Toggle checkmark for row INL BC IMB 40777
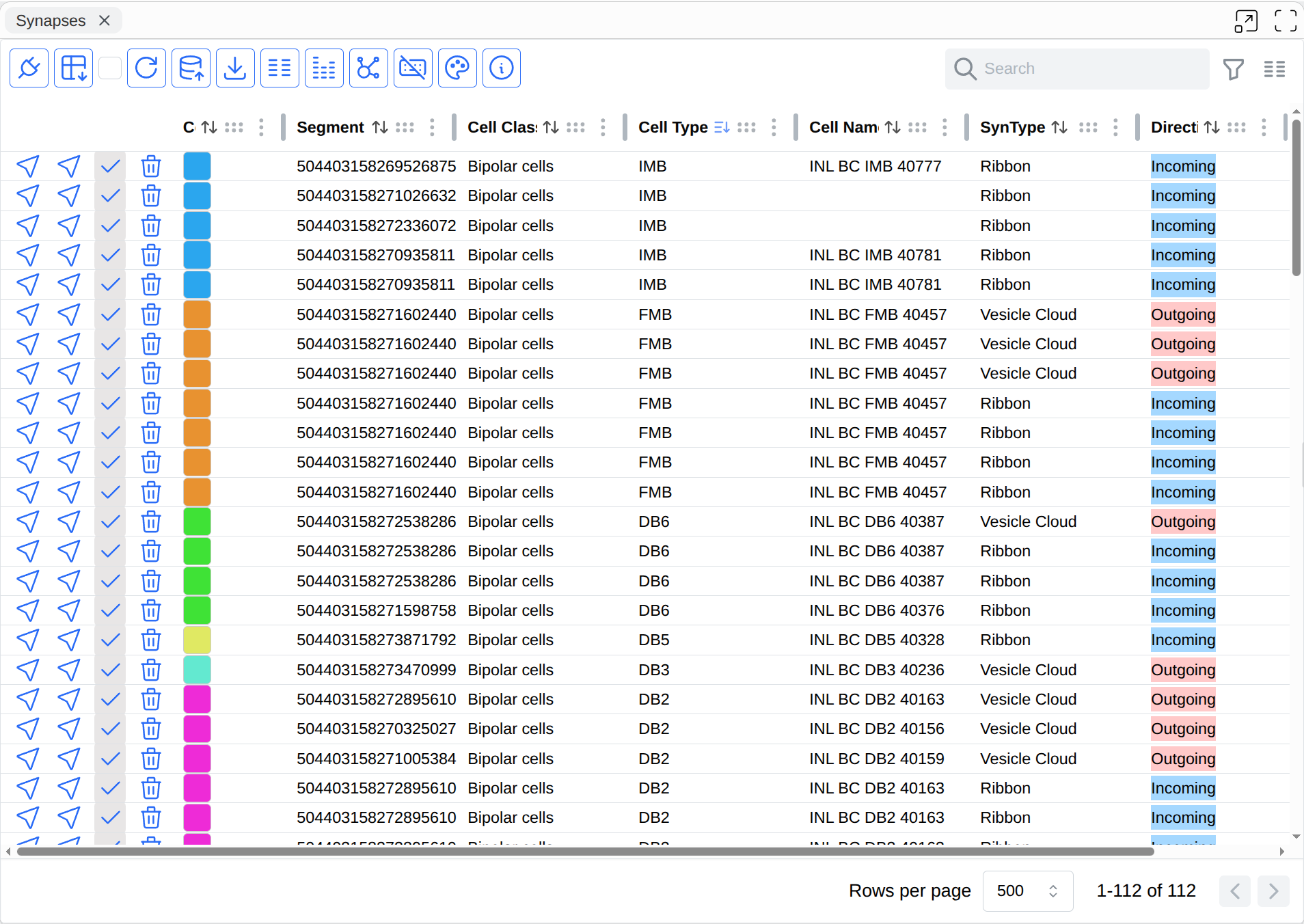 coord(110,166)
